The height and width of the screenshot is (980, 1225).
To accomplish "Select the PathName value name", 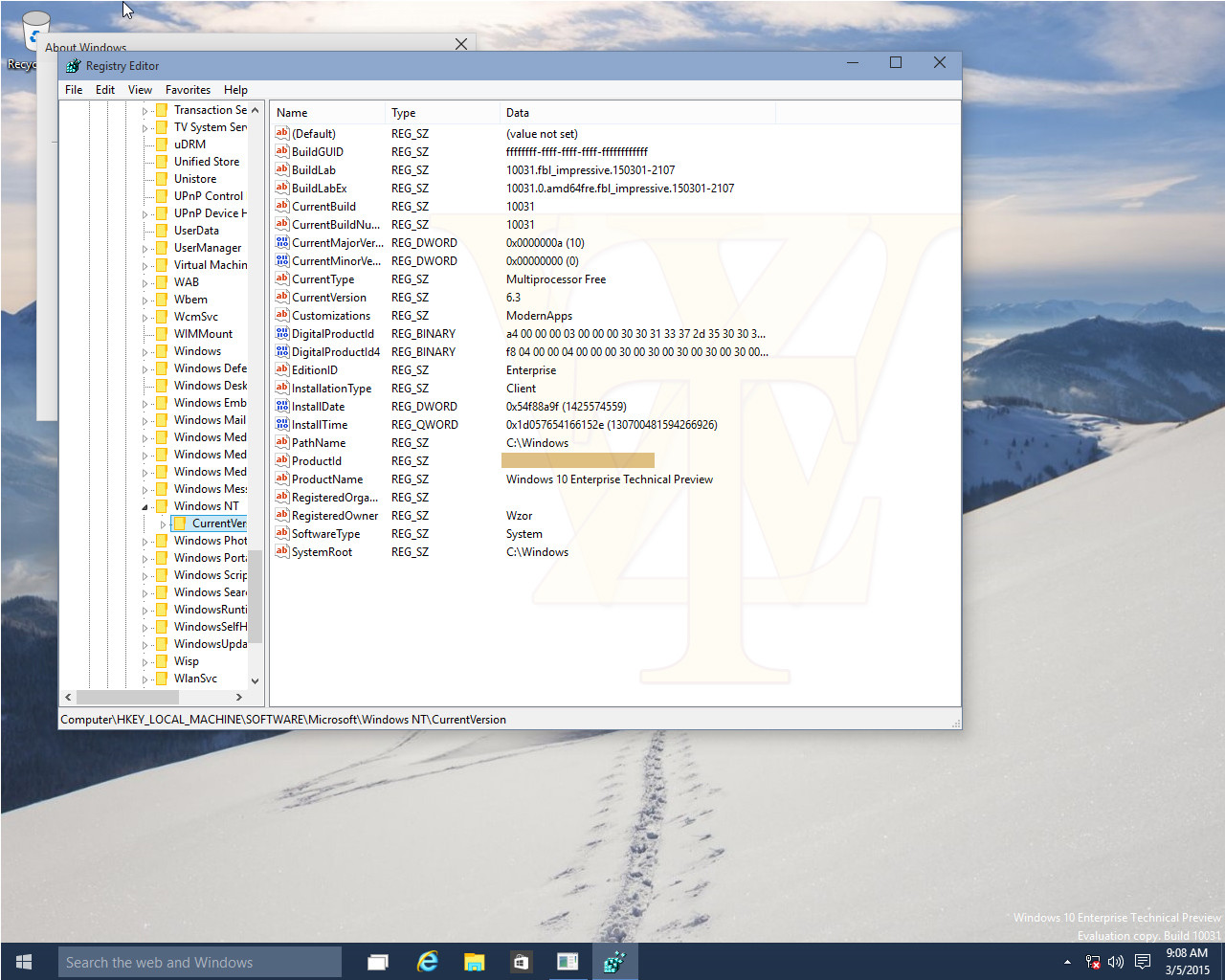I will pos(319,442).
